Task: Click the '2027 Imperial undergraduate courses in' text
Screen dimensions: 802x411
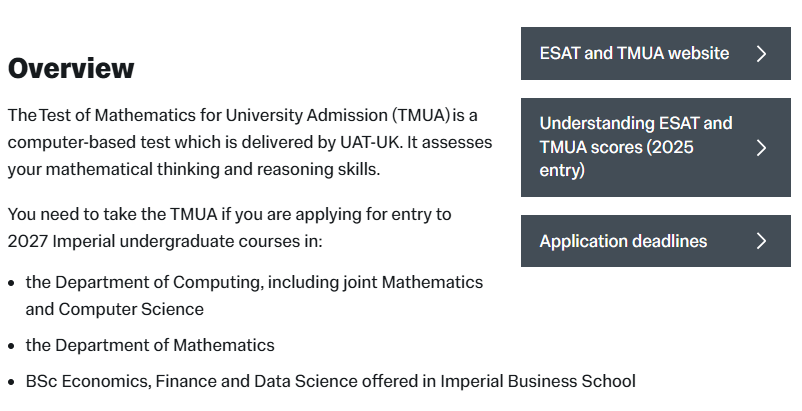Action: (166, 241)
